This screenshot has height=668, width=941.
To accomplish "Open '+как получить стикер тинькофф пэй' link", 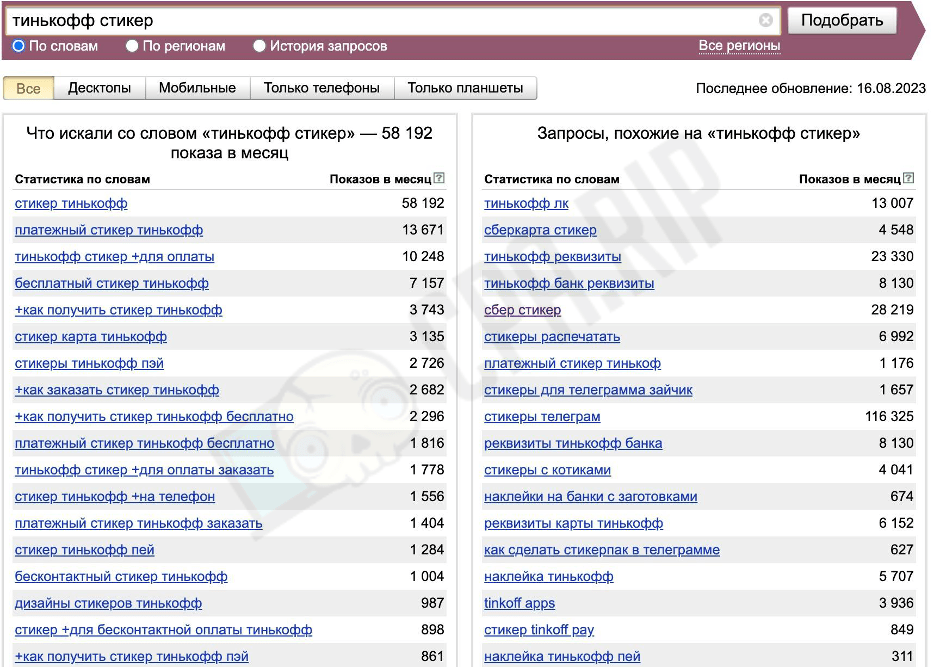I will point(131,657).
